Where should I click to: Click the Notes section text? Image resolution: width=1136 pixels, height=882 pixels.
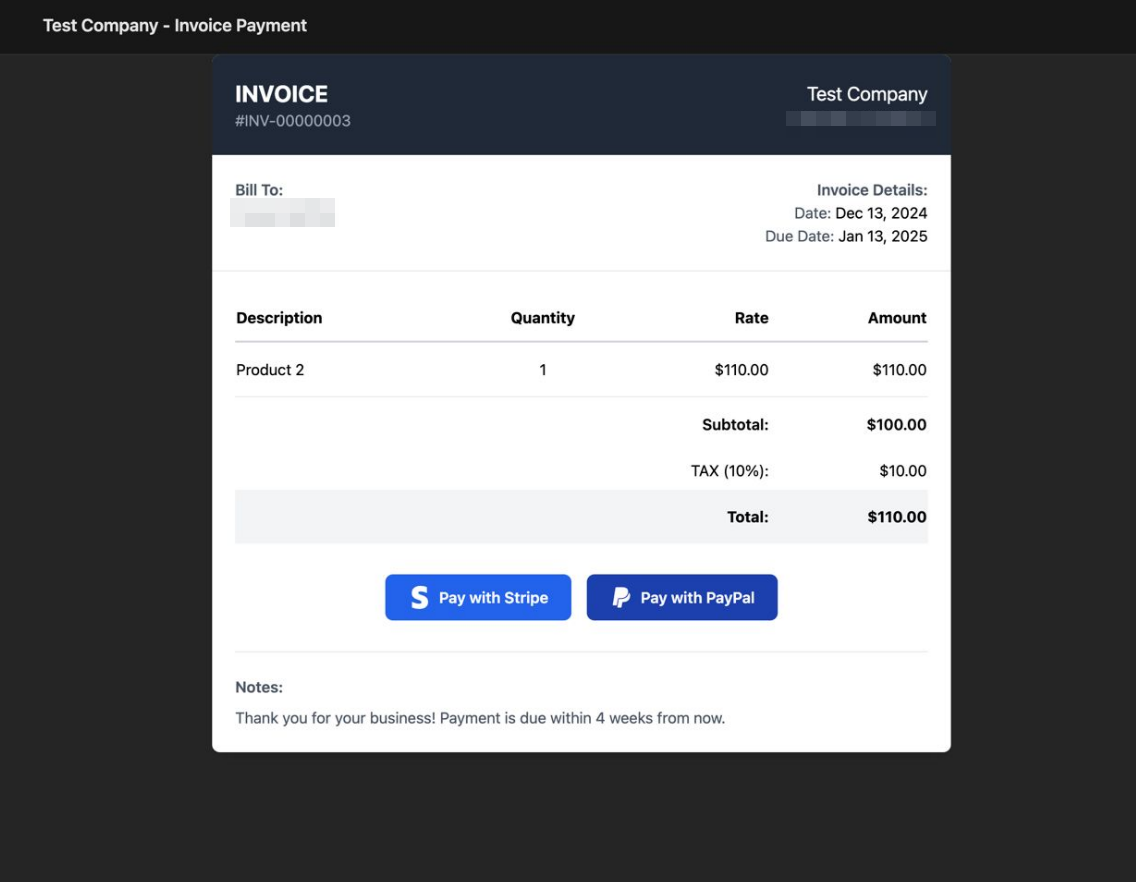[x=480, y=718]
